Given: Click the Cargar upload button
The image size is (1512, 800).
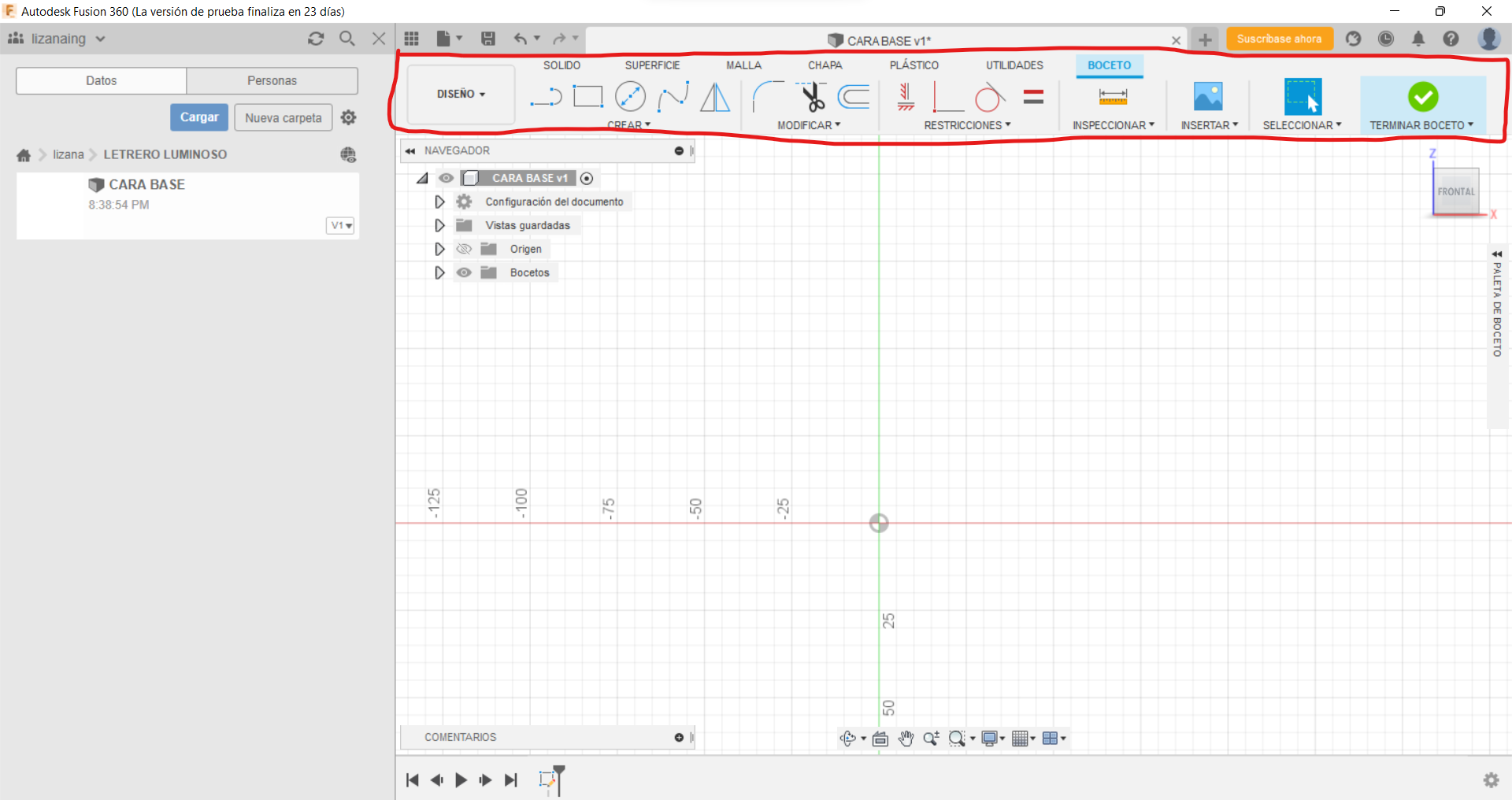Looking at the screenshot, I should 198,117.
